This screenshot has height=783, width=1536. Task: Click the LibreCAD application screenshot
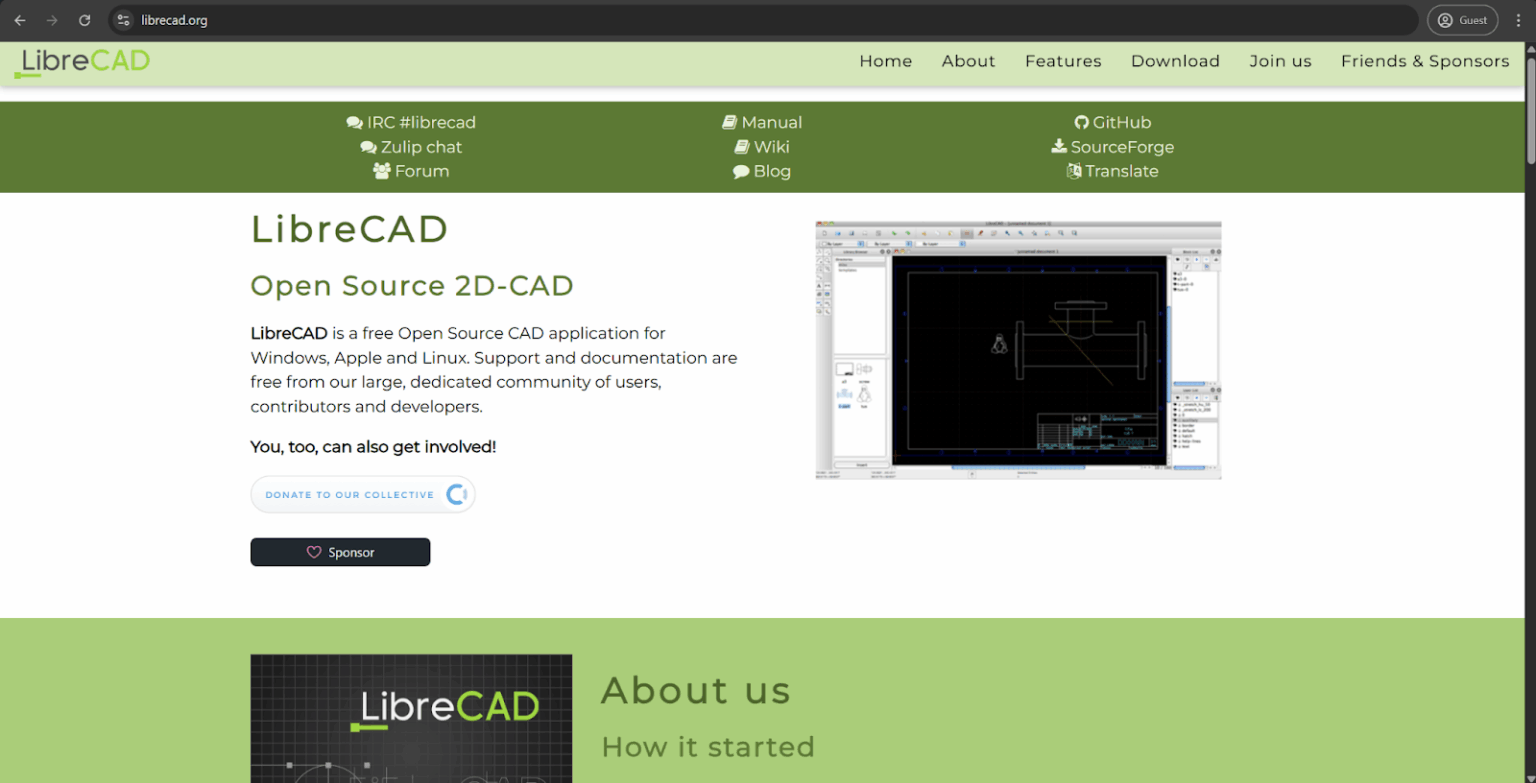(x=1018, y=349)
